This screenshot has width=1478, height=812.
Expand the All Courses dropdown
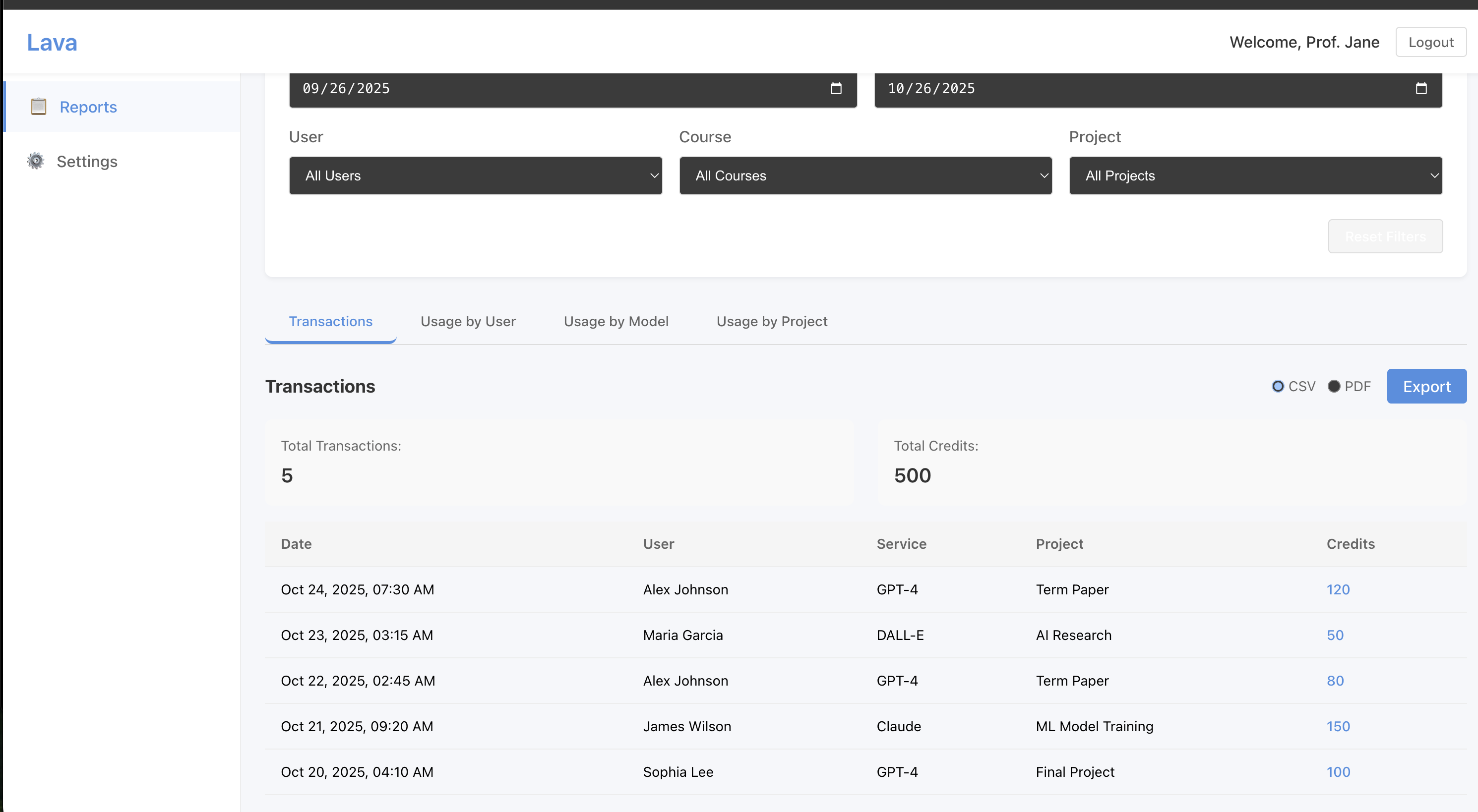pos(864,175)
